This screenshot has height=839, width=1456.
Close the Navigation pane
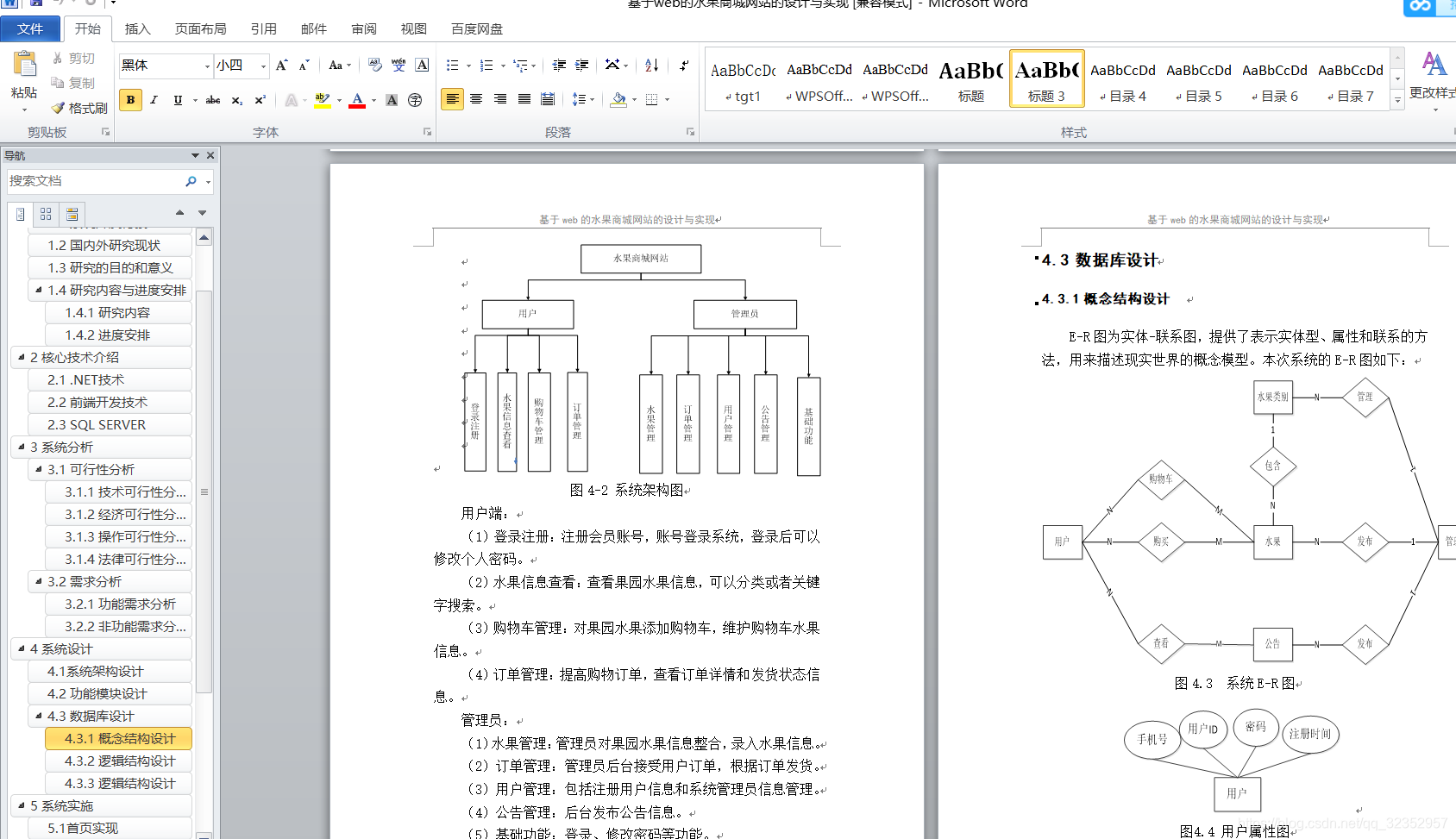(210, 155)
